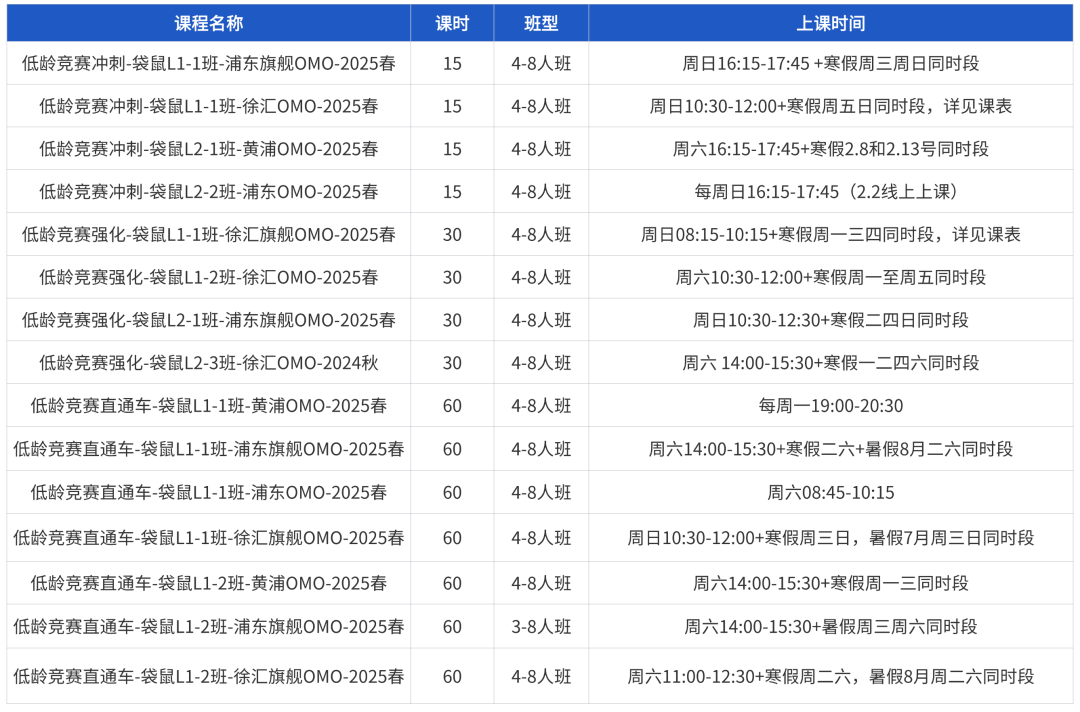1080x712 pixels.
Task: Click 4-8人班 in 冲刺 L2-2班-浦东 row
Action: tap(541, 191)
